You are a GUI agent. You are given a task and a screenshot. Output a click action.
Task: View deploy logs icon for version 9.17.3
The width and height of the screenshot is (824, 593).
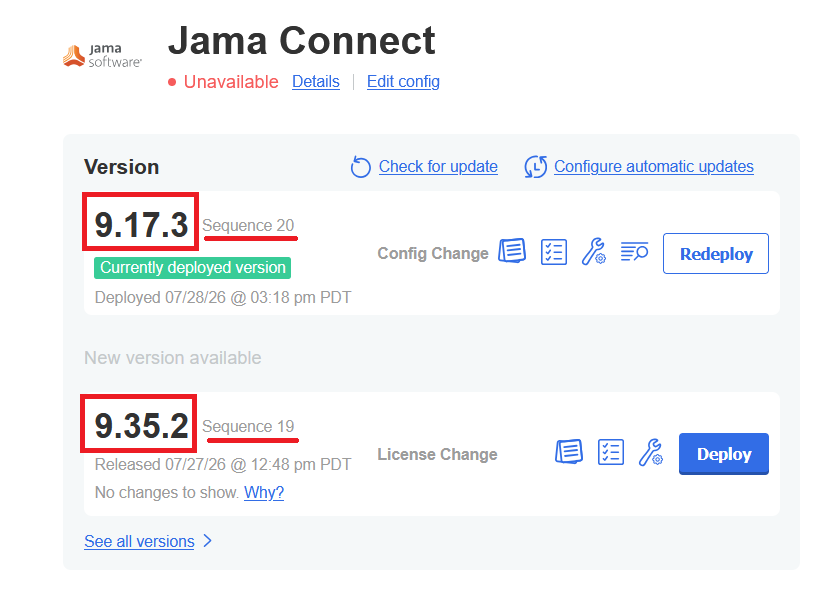(634, 251)
